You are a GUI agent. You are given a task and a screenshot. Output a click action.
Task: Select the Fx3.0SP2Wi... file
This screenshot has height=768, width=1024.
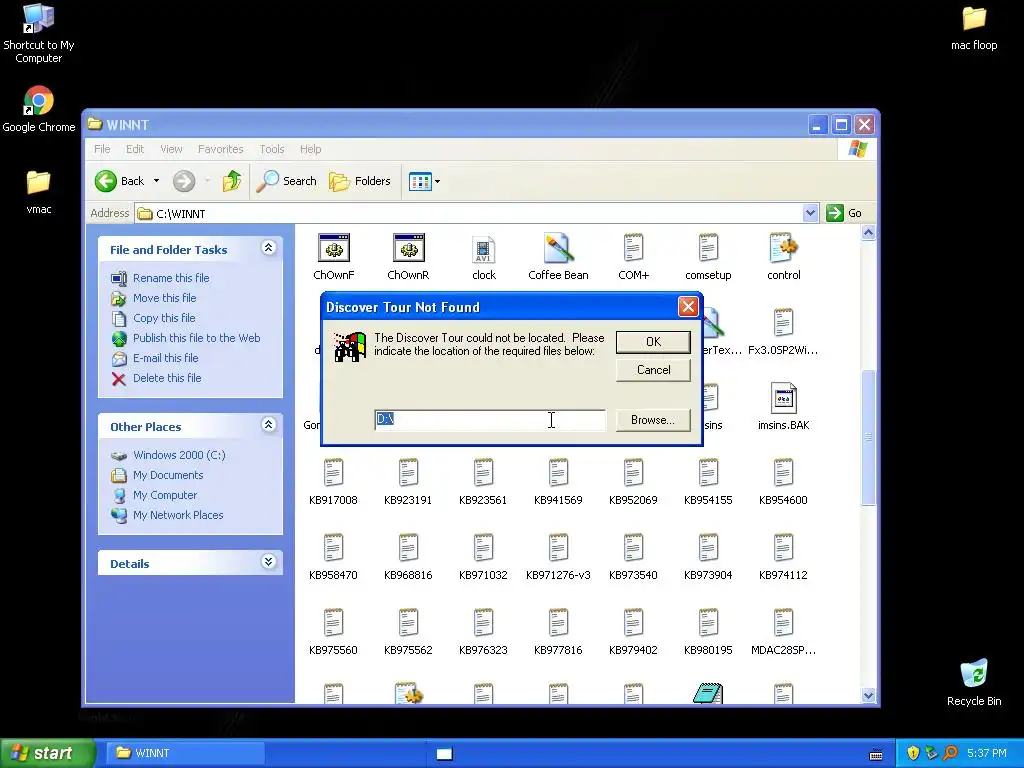783,324
